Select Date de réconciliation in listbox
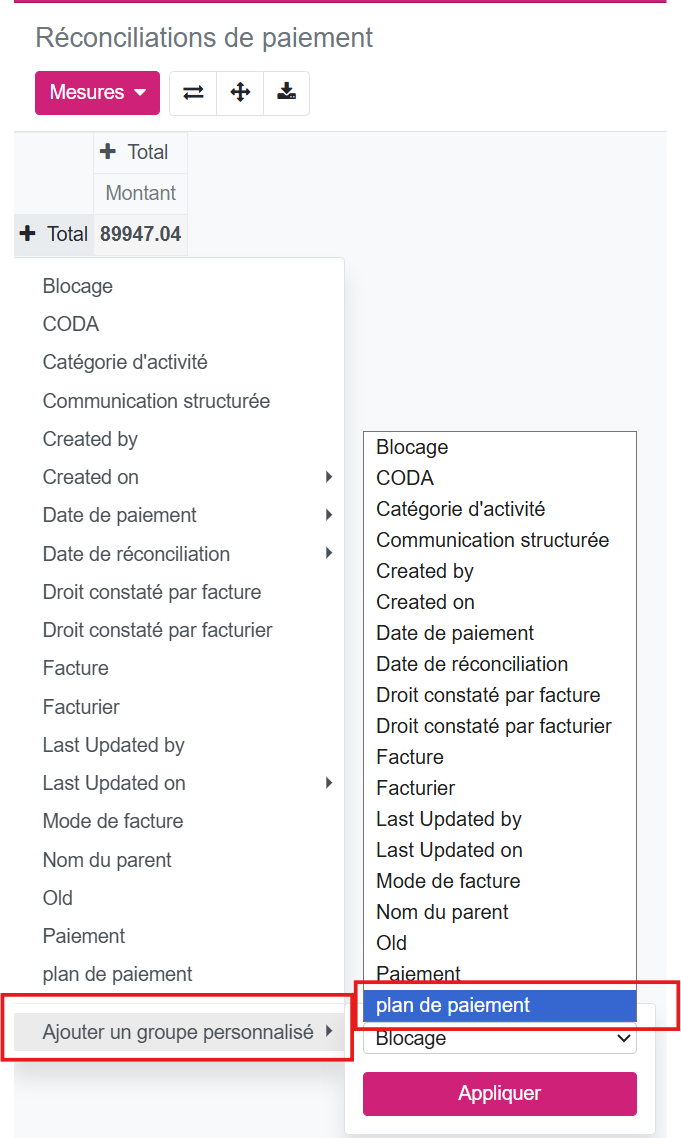 [472, 664]
